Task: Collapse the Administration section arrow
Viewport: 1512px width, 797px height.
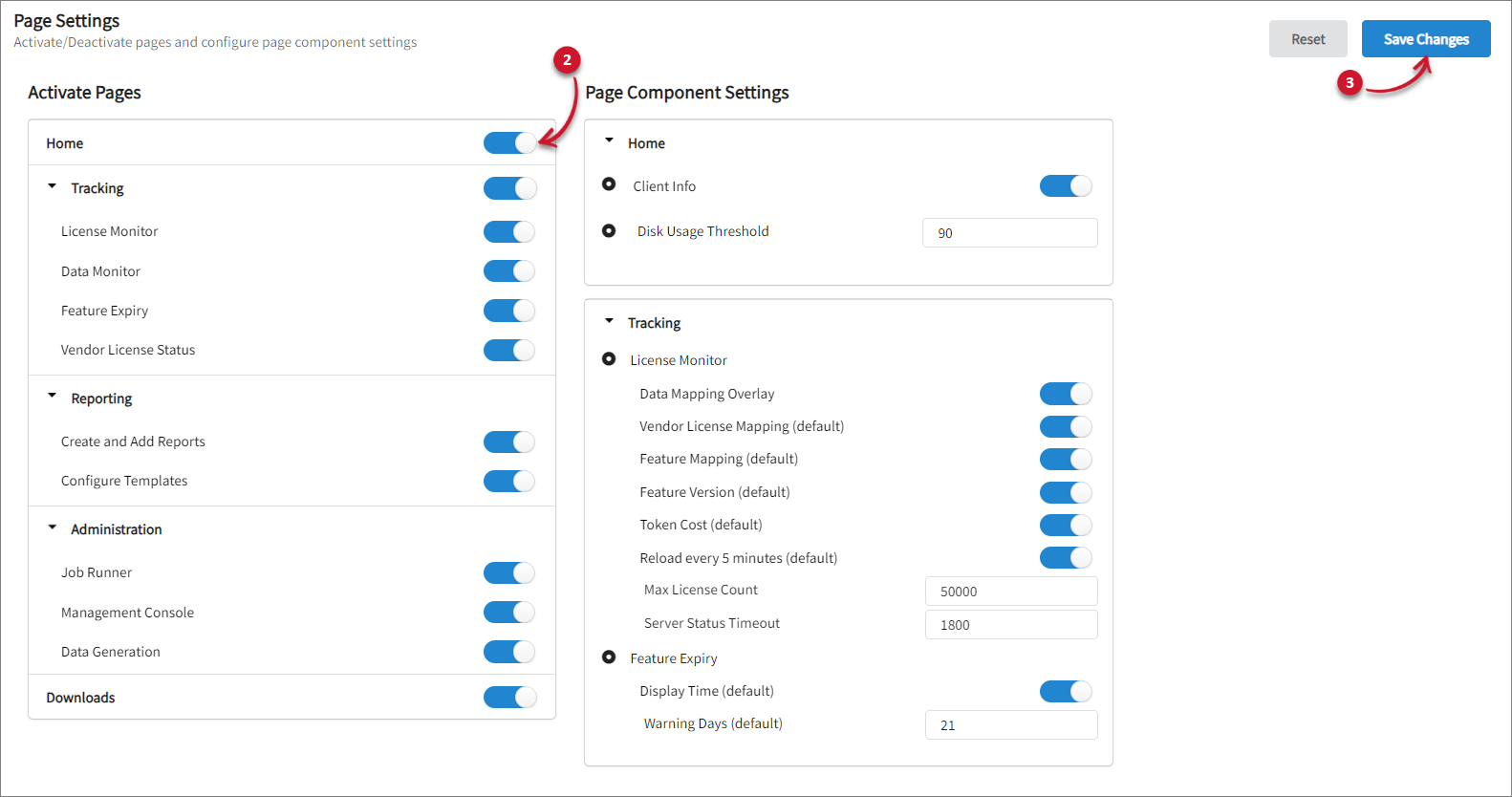Action: pos(53,528)
